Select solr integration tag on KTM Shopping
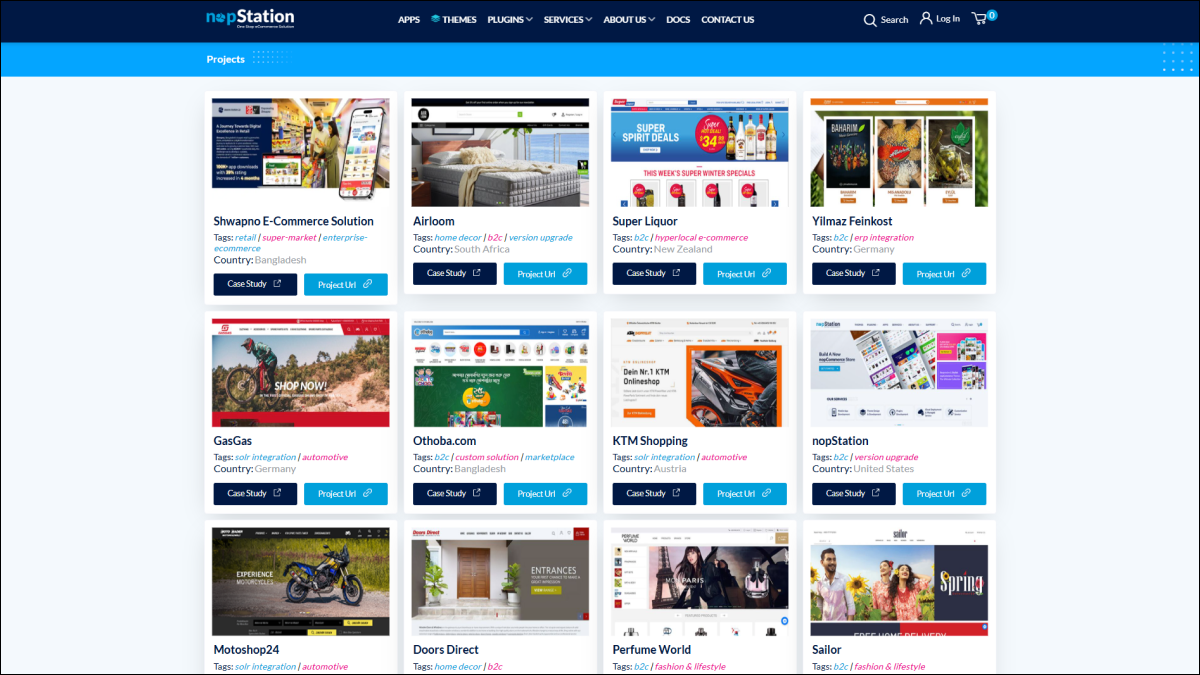The width and height of the screenshot is (1200, 675). (x=665, y=457)
